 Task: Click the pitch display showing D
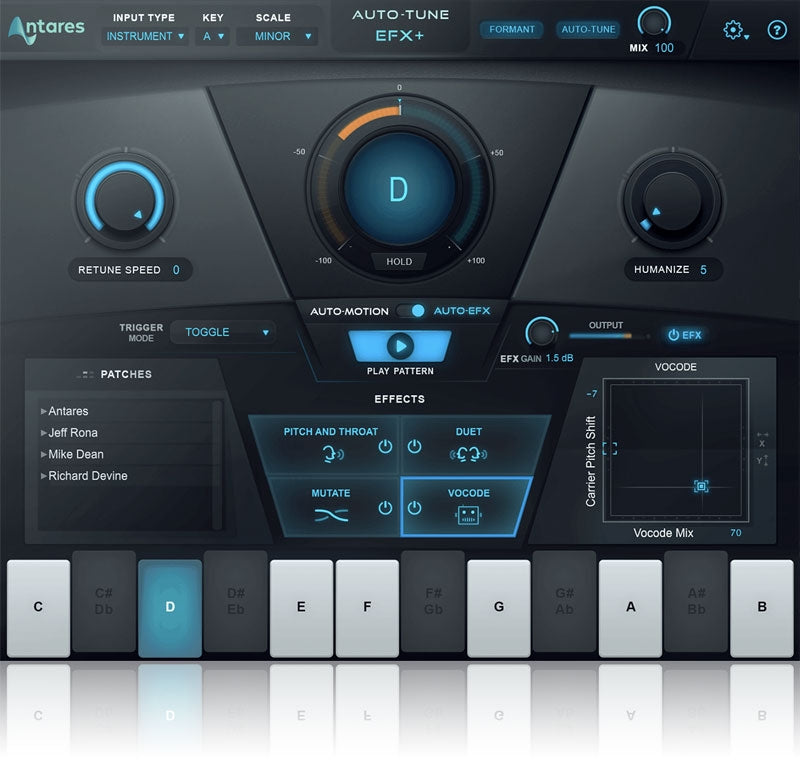click(x=398, y=189)
